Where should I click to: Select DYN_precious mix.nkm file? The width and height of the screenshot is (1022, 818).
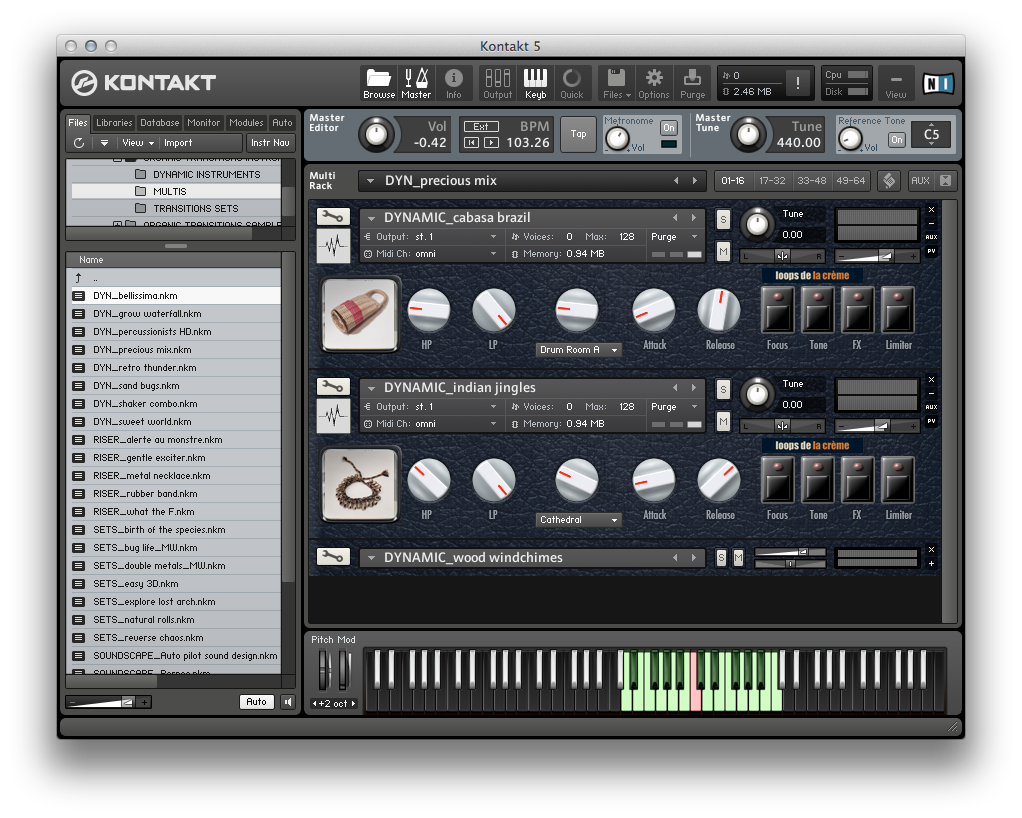click(176, 349)
